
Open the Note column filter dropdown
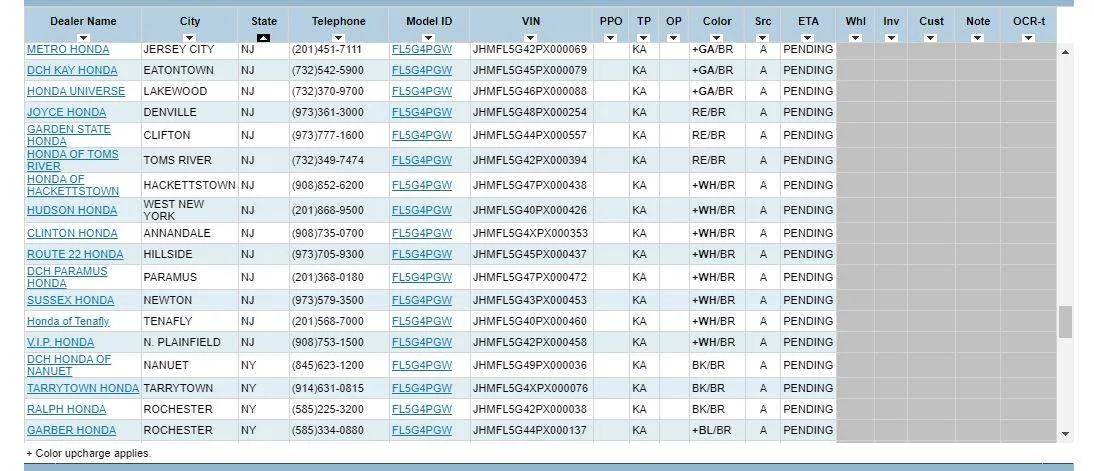tap(977, 38)
